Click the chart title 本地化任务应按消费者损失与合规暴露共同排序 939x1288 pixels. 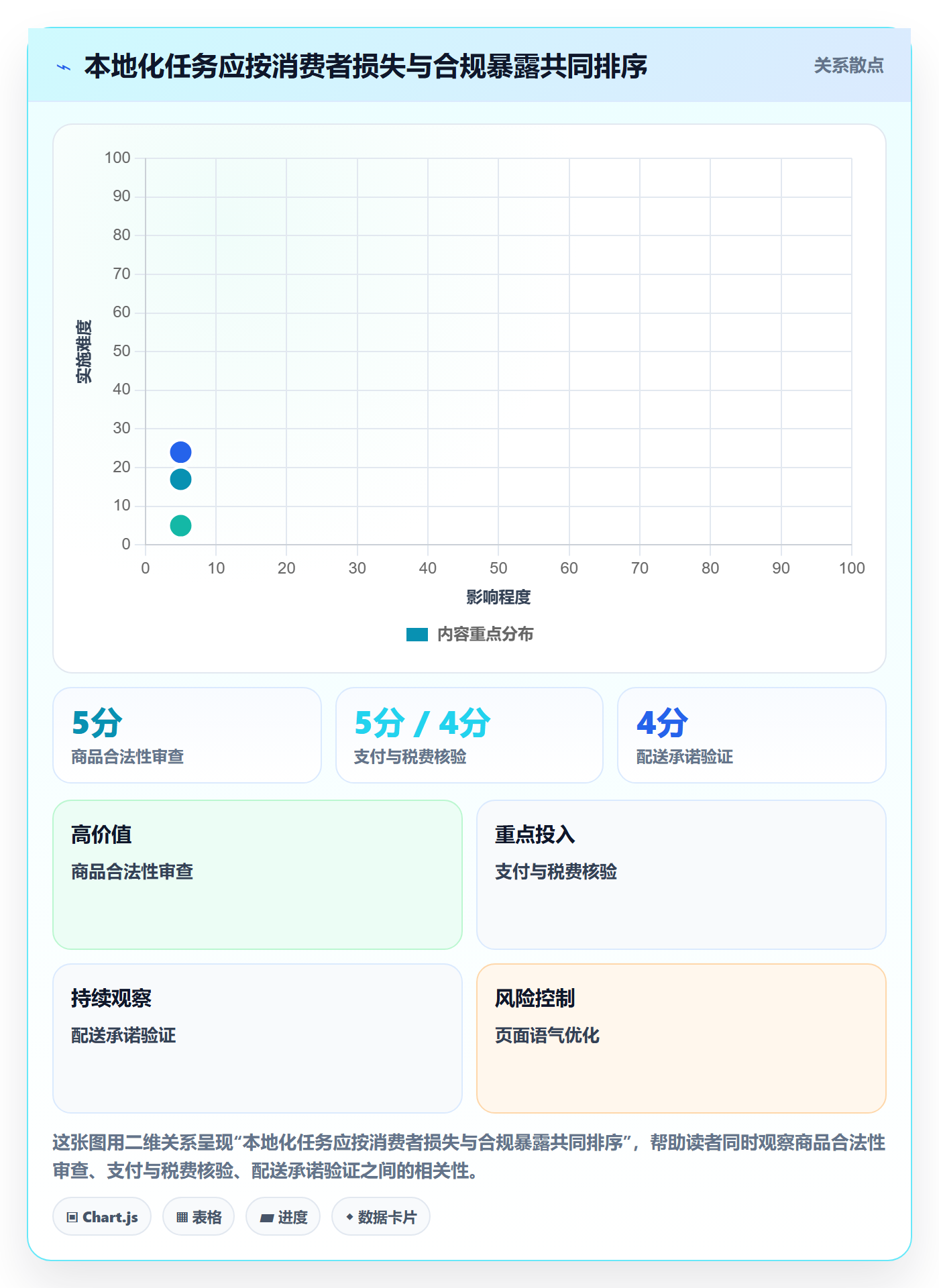366,66
